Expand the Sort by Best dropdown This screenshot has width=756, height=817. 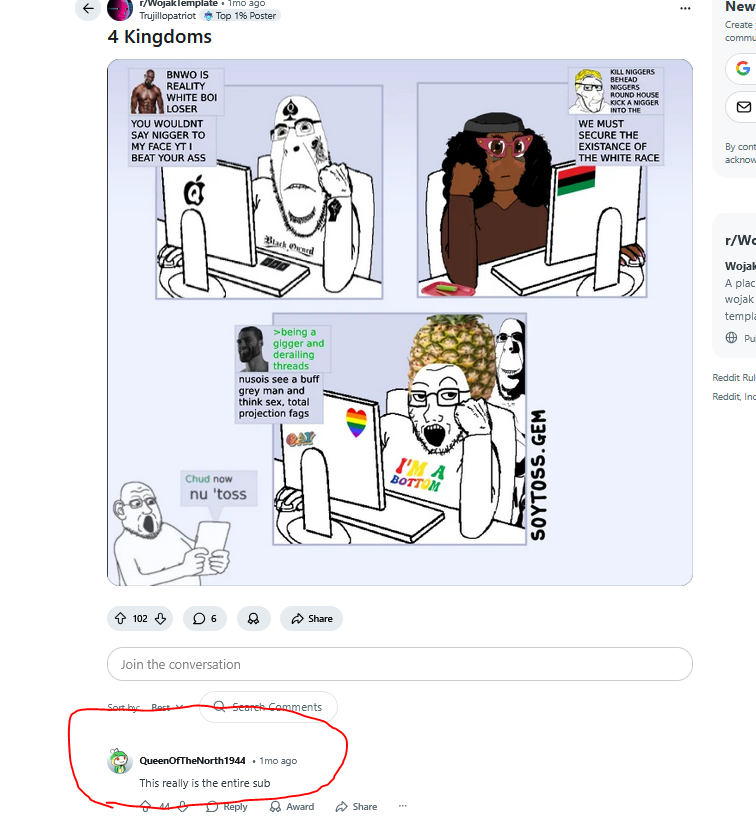(x=167, y=707)
